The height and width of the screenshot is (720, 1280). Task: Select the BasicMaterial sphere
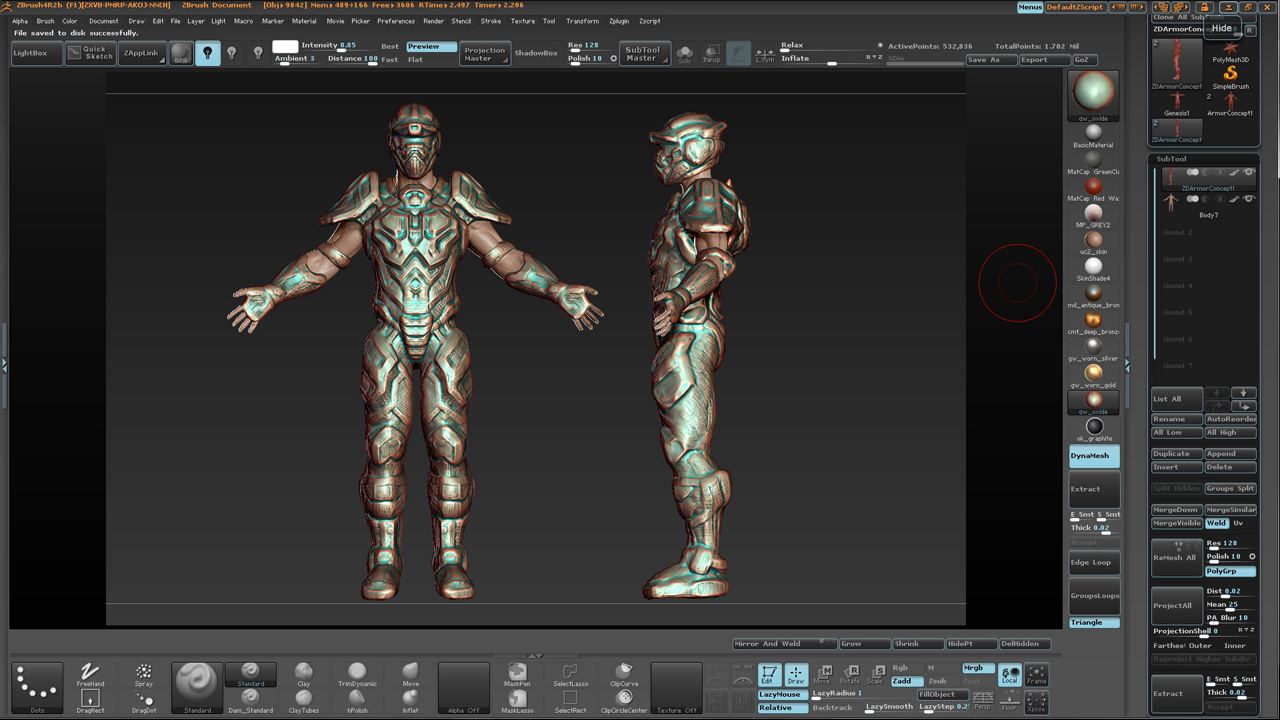click(x=1093, y=136)
